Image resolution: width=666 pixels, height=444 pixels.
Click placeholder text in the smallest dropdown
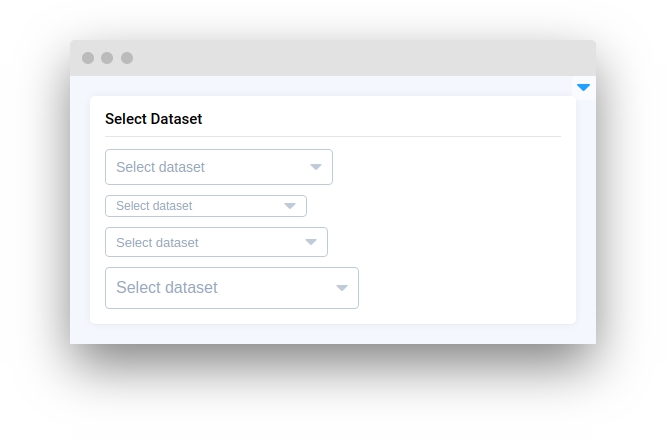tap(154, 206)
